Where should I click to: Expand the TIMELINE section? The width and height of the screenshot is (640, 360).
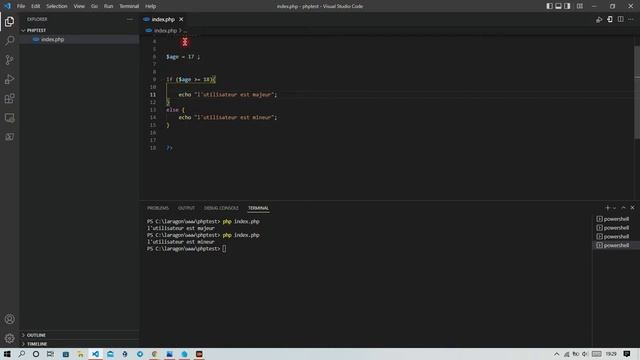pos(79,344)
